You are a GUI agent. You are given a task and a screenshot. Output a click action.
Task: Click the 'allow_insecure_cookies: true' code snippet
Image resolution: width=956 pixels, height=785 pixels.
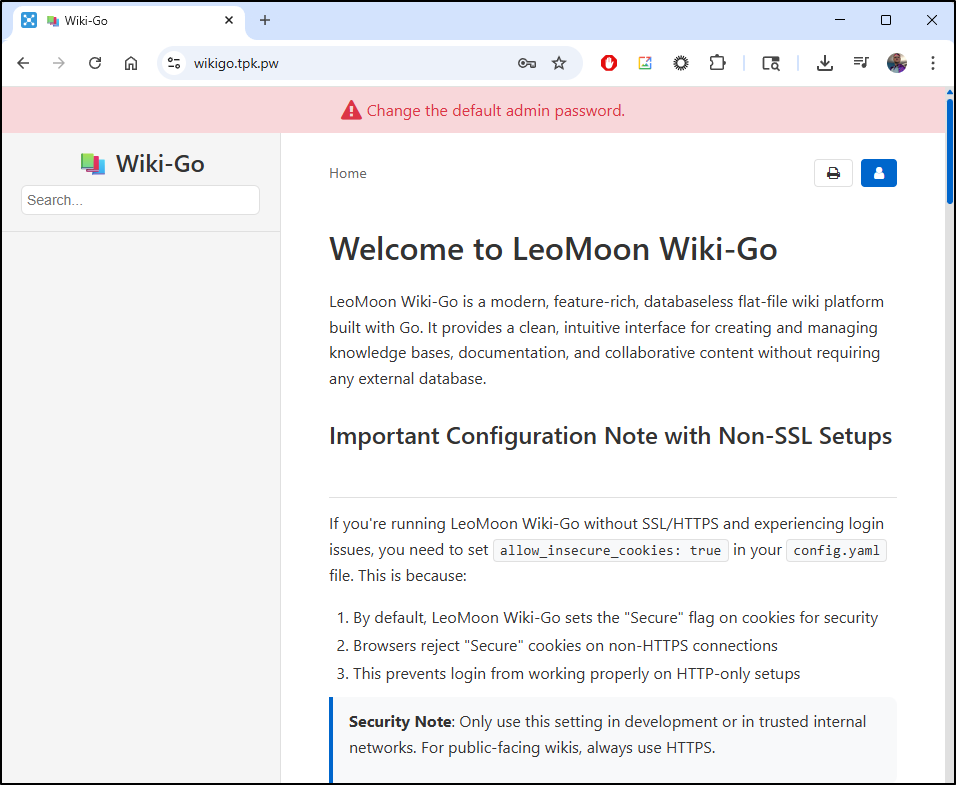610,550
